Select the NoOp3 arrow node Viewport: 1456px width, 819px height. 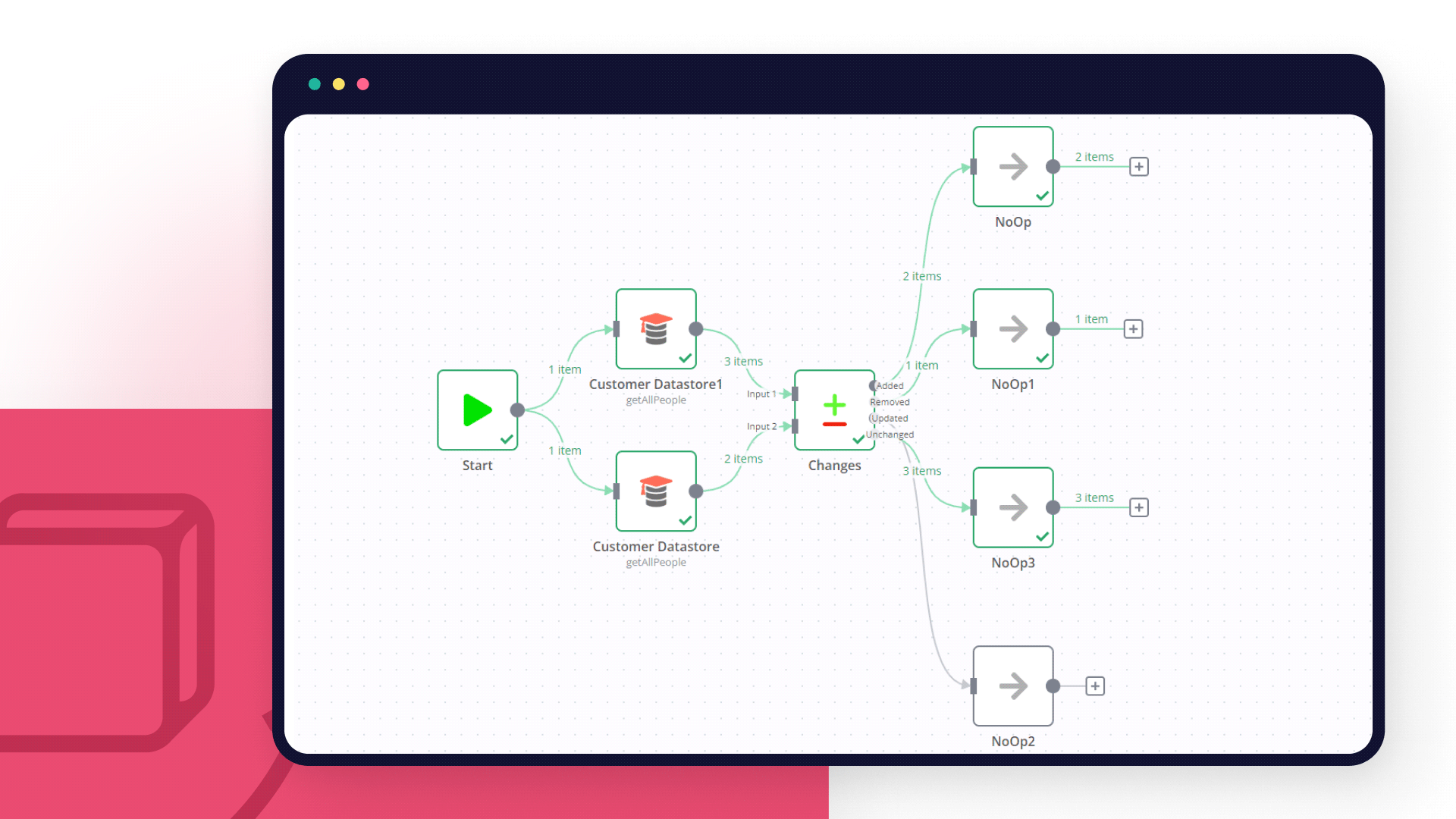[x=1013, y=507]
